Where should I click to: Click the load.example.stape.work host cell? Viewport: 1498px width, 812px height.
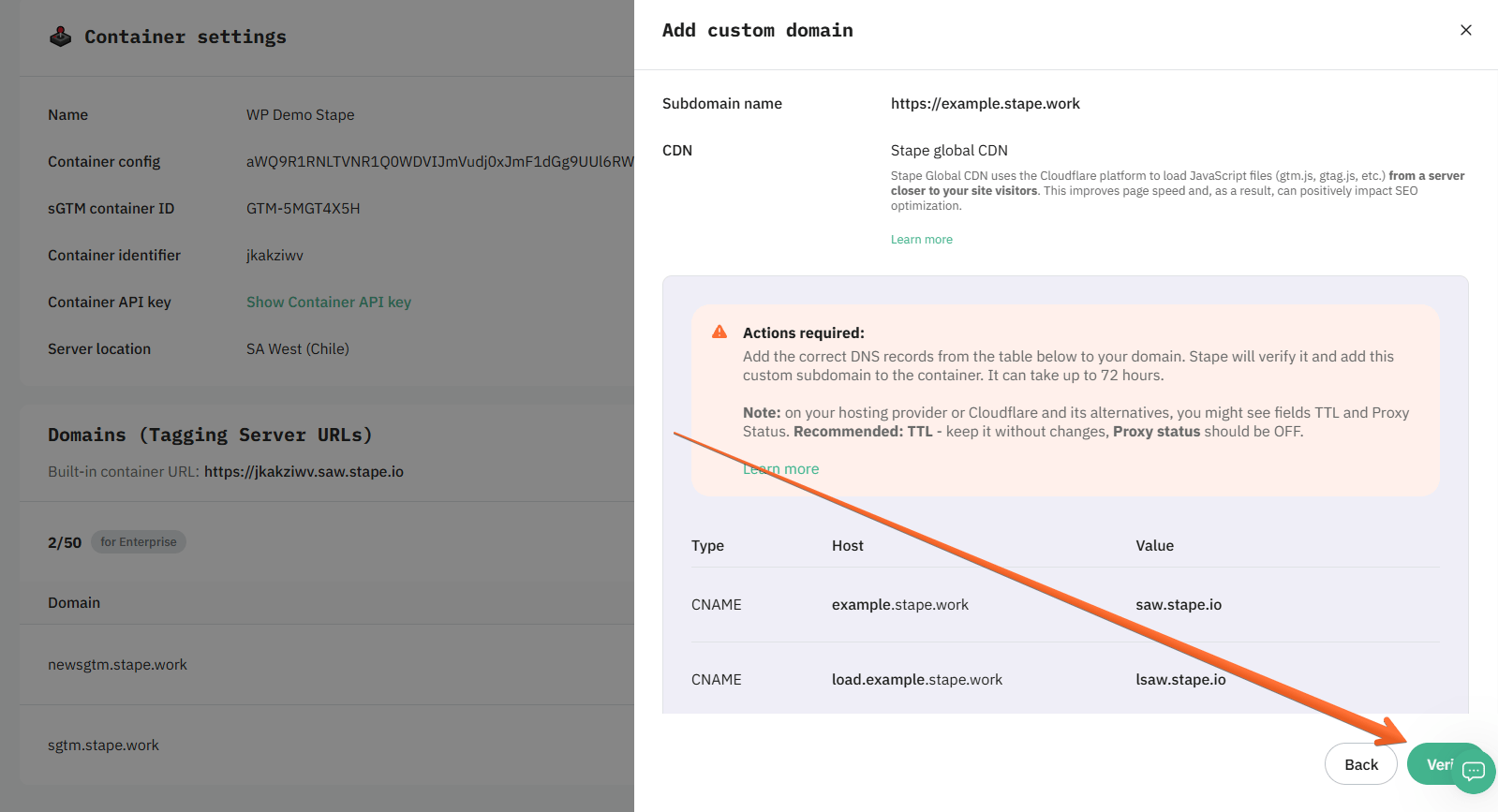(x=917, y=680)
